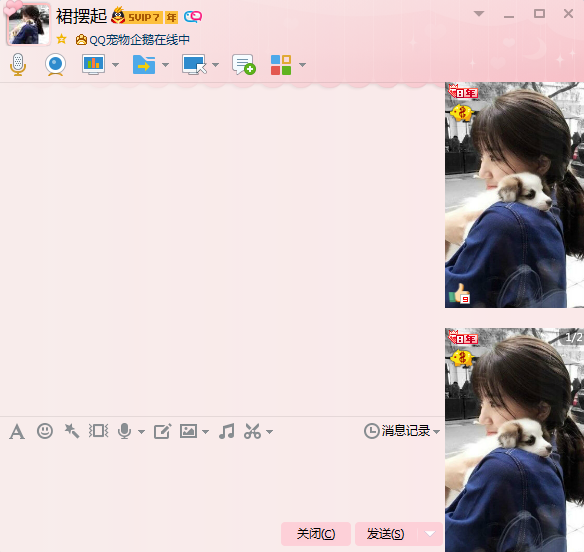Image resolution: width=584 pixels, height=552 pixels.
Task: Expand the screenshot options dropdown arrow
Action: [270, 432]
